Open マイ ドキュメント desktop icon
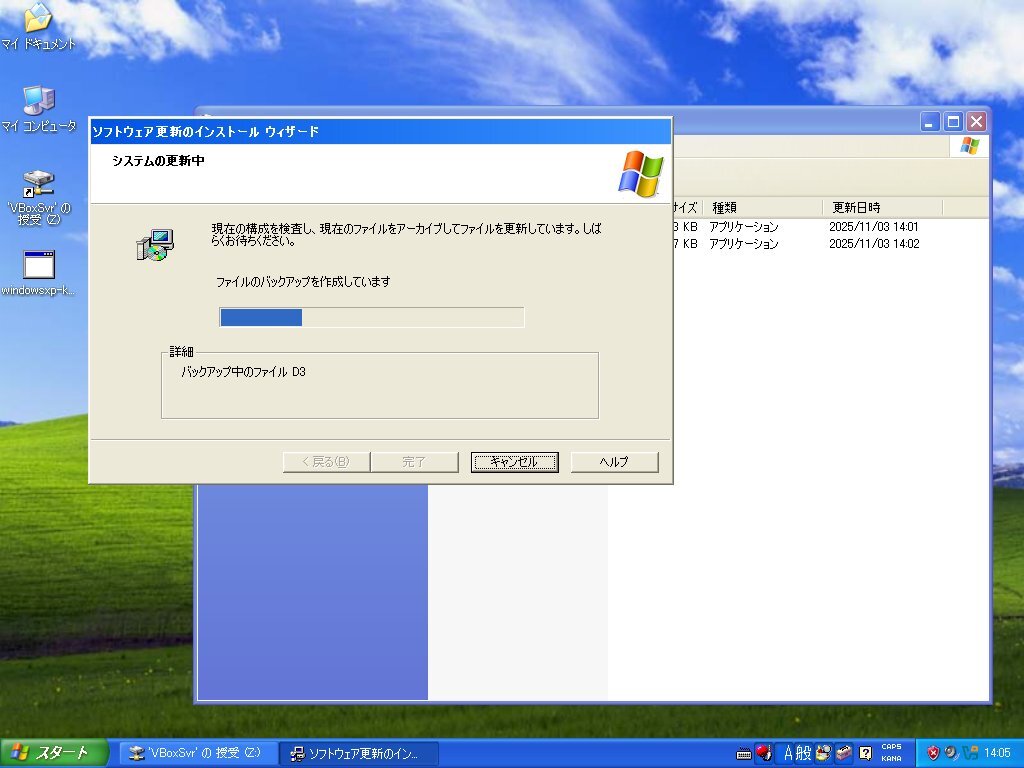 (x=39, y=26)
